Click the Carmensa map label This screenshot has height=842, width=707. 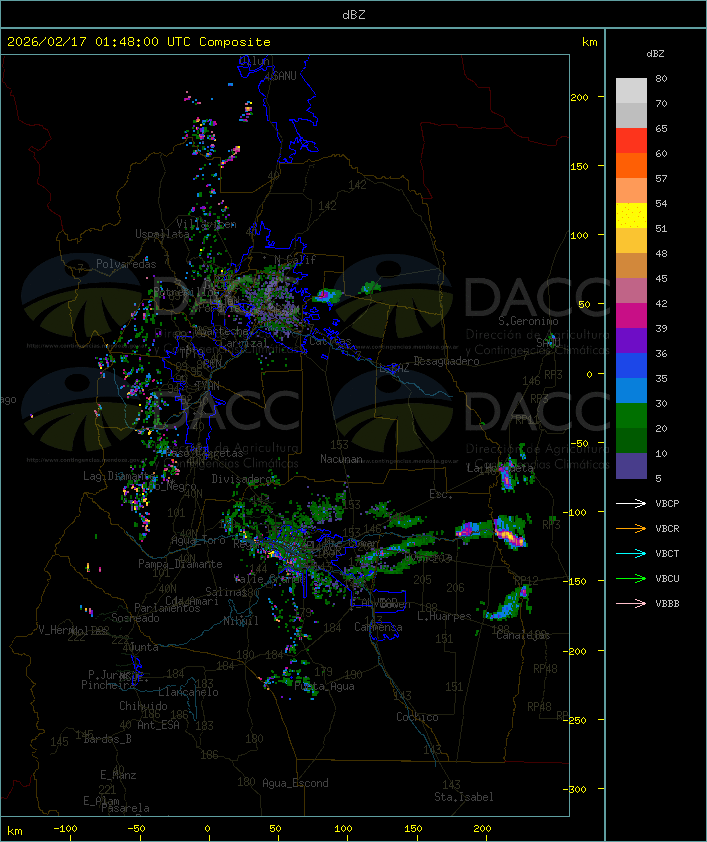(x=378, y=627)
